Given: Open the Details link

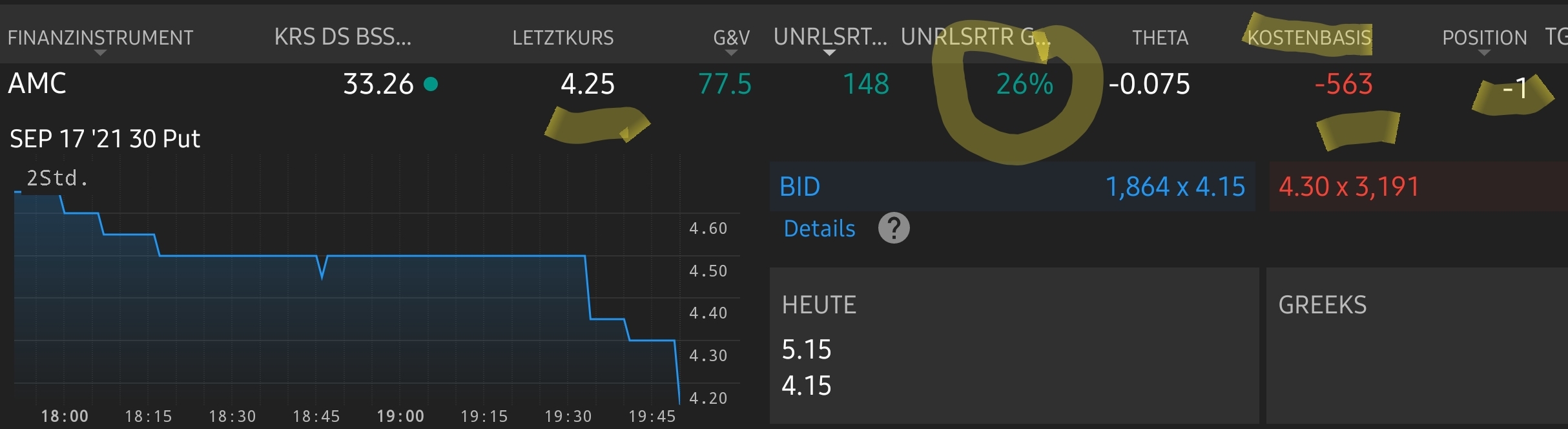Looking at the screenshot, I should [x=819, y=229].
